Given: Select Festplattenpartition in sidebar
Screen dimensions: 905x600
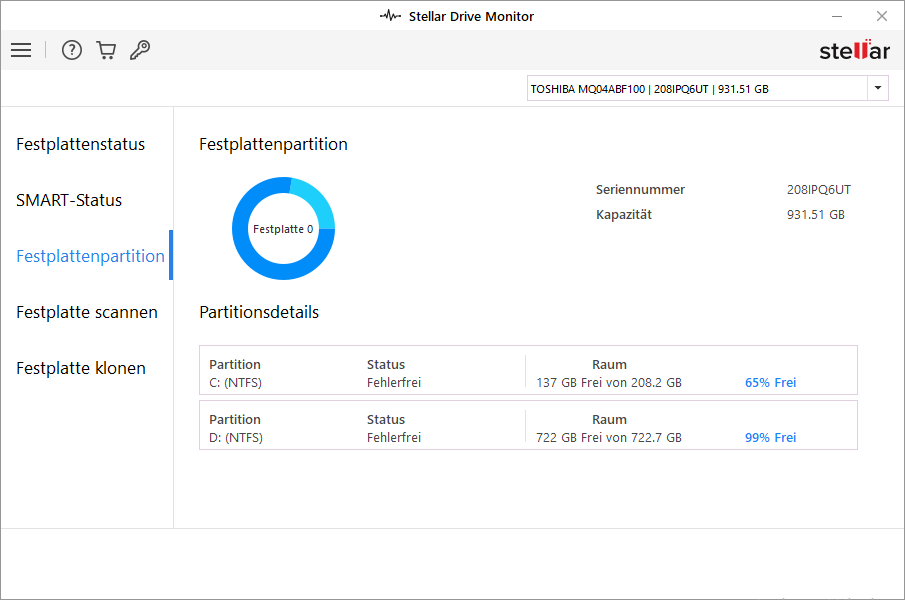Looking at the screenshot, I should (90, 256).
